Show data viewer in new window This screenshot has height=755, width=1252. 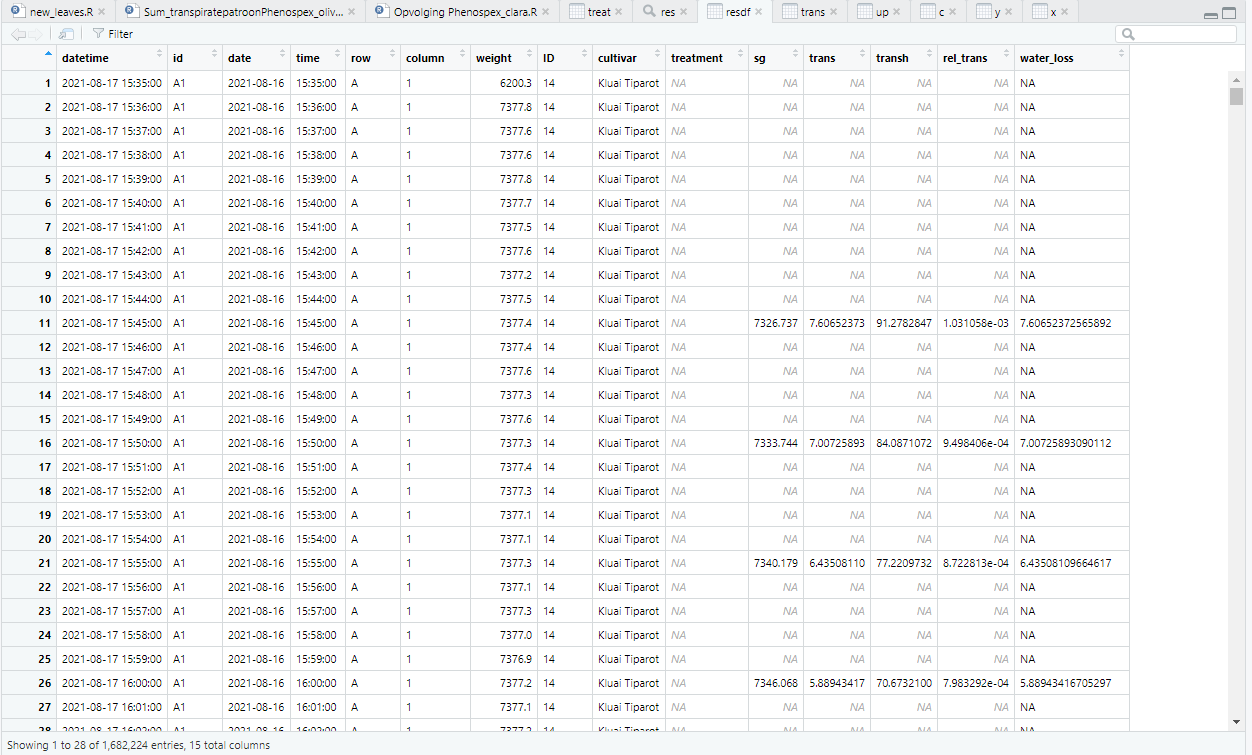[x=66, y=34]
